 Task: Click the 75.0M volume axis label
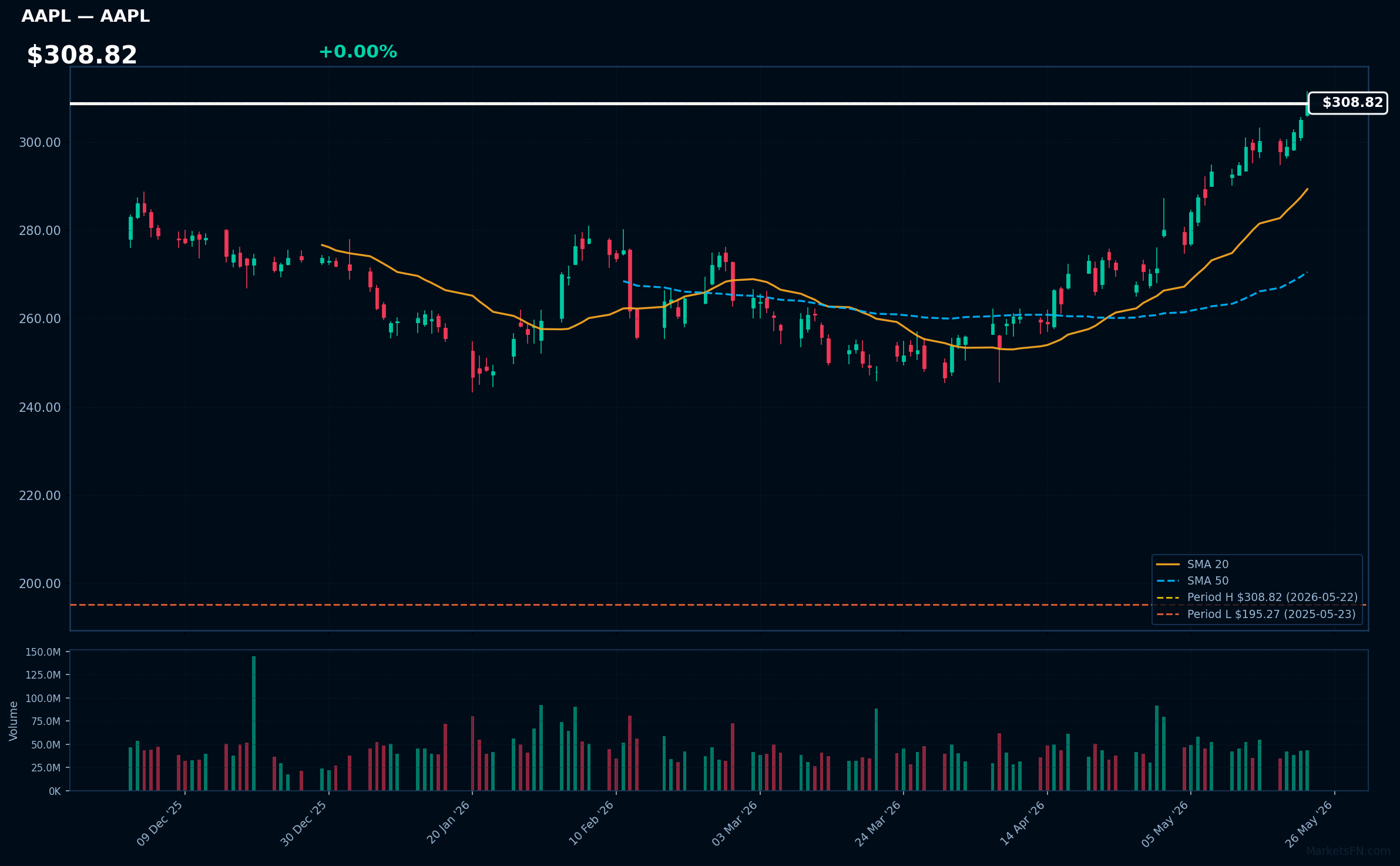[x=45, y=721]
